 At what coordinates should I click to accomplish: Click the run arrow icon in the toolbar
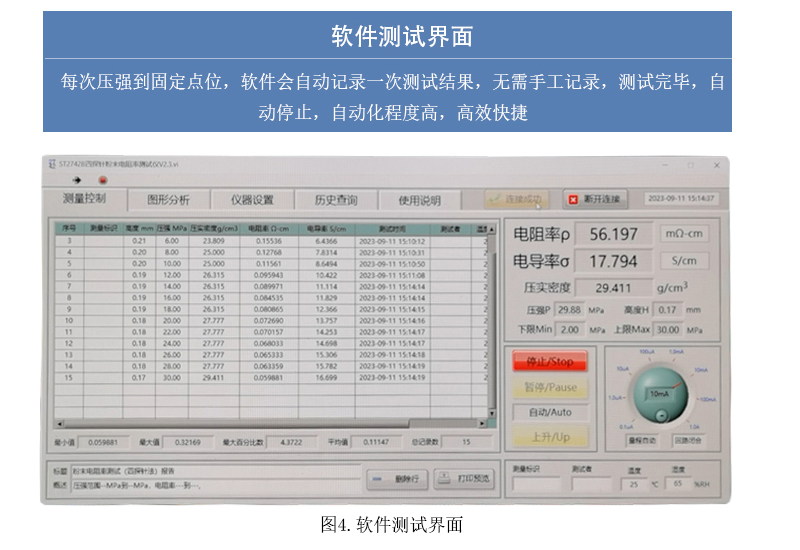pos(76,180)
